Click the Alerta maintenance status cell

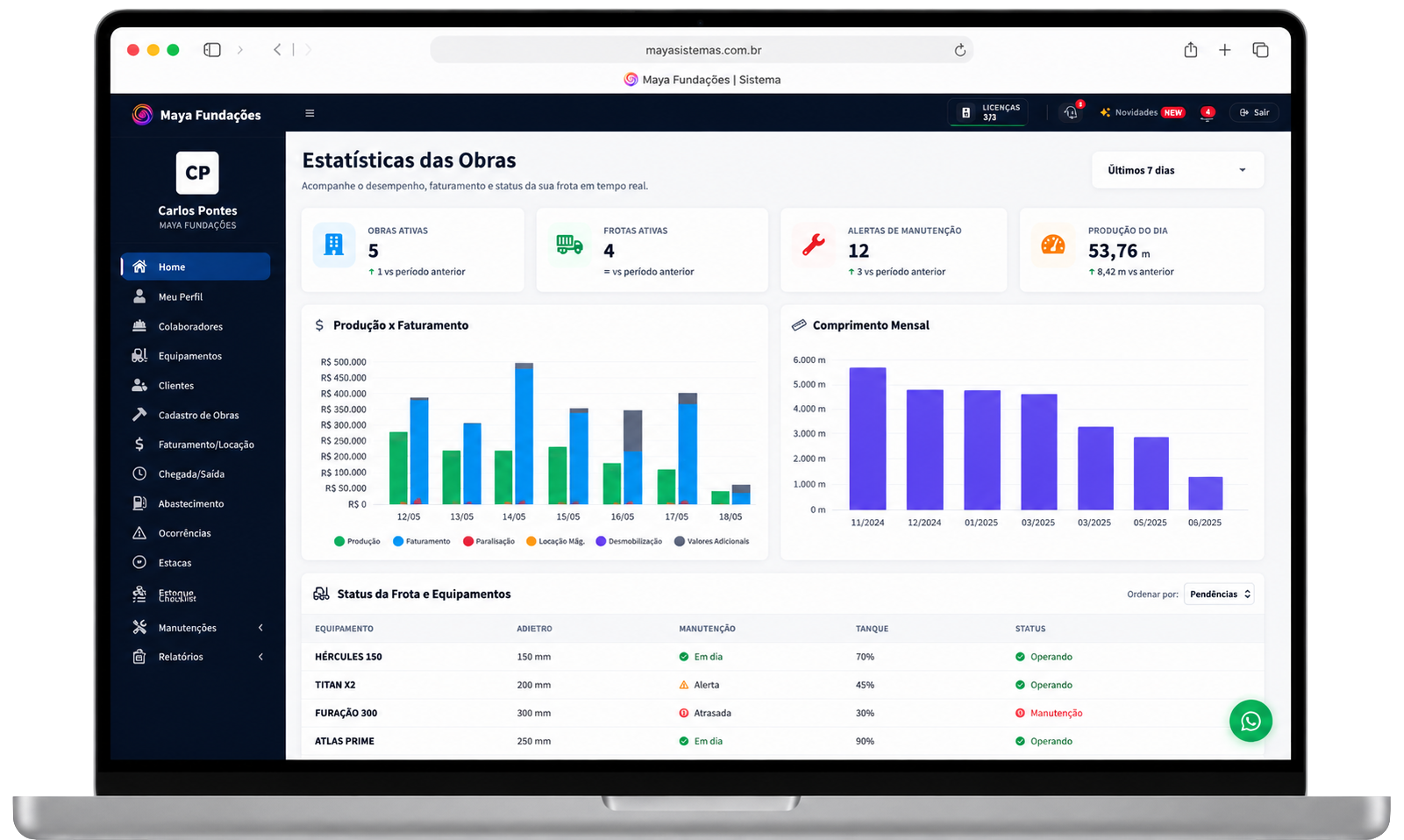(x=699, y=685)
